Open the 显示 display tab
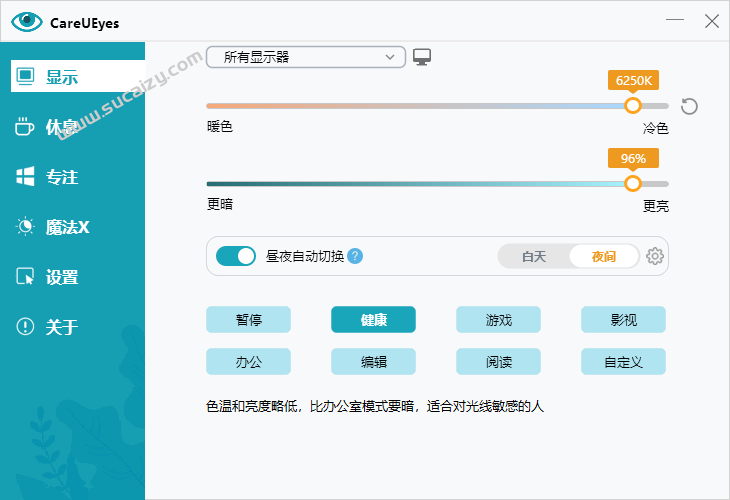Viewport: 730px width, 500px height. [78, 76]
